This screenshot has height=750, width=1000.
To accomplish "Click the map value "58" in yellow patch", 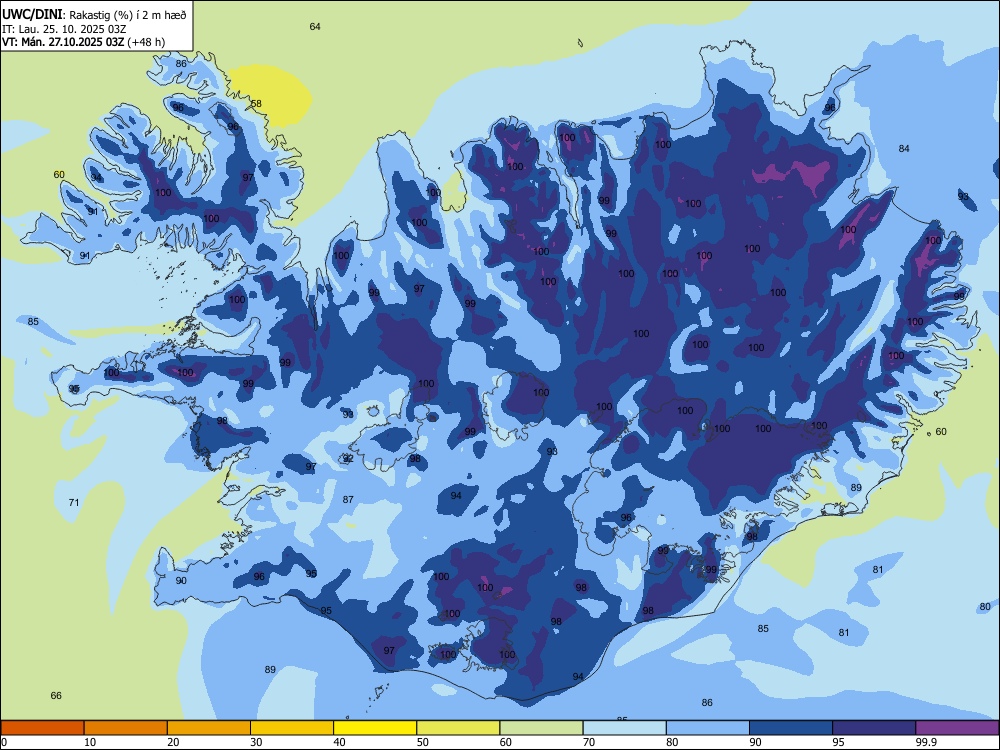I will [x=256, y=103].
